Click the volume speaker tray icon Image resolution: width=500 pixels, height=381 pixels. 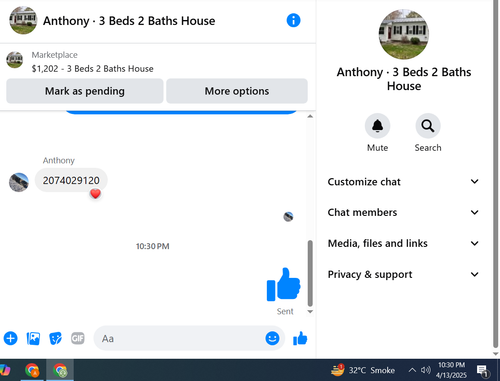(x=426, y=370)
